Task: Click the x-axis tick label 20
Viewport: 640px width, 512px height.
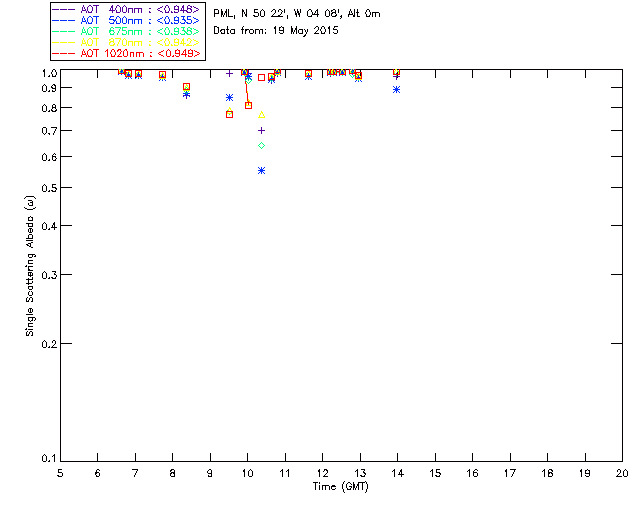Action: point(622,473)
